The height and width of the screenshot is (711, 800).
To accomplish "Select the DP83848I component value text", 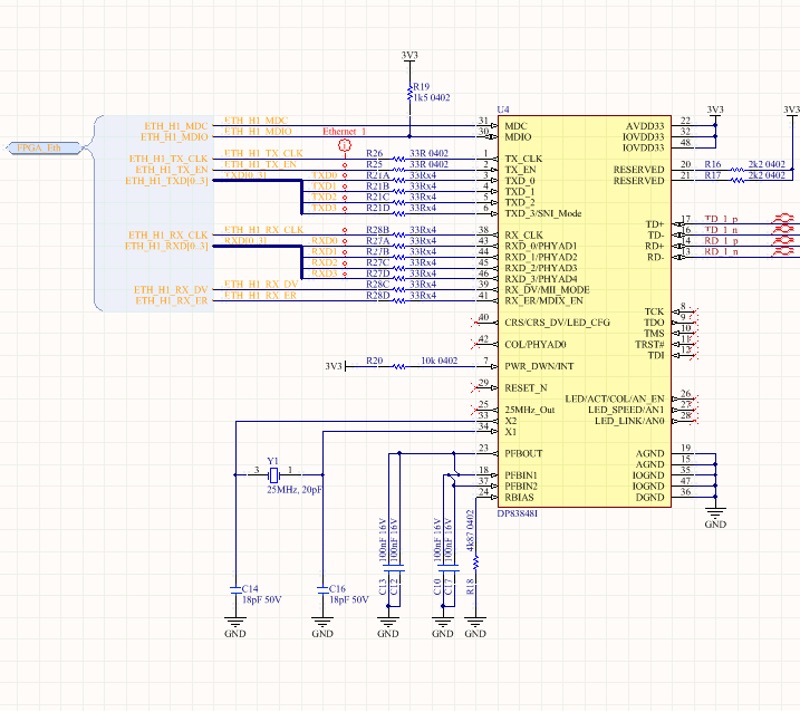I will [517, 514].
